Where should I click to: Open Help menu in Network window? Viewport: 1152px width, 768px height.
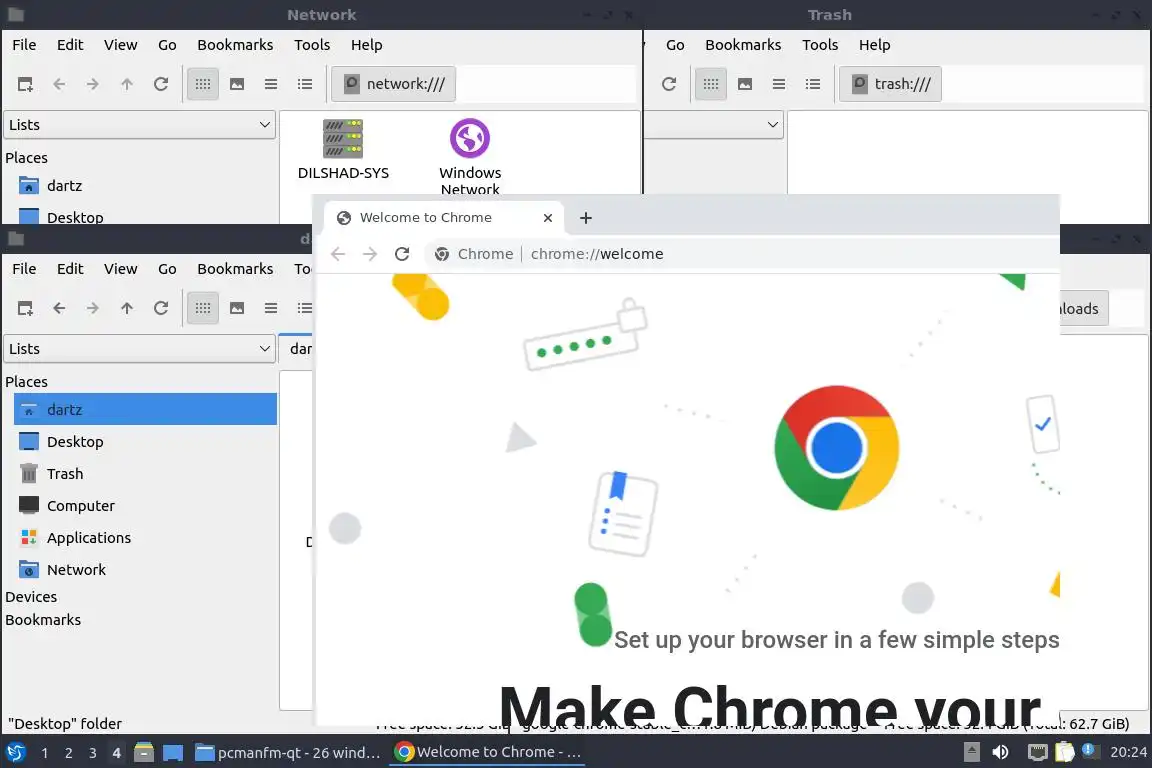367,45
